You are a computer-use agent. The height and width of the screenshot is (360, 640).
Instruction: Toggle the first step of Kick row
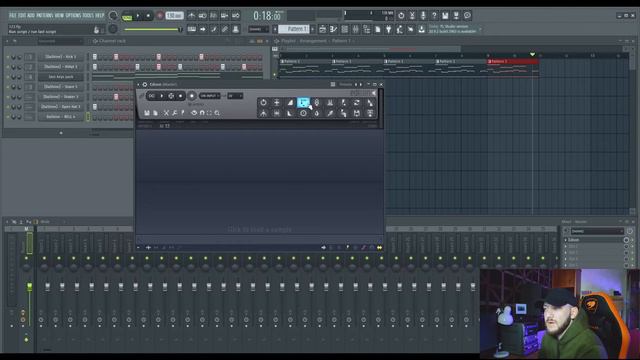95,57
